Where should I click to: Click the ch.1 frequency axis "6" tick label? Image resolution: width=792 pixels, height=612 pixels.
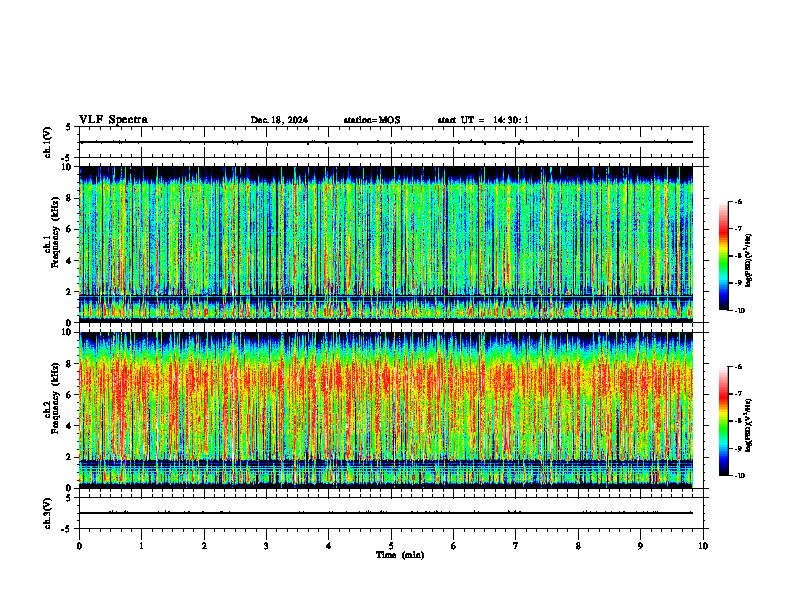70,230
